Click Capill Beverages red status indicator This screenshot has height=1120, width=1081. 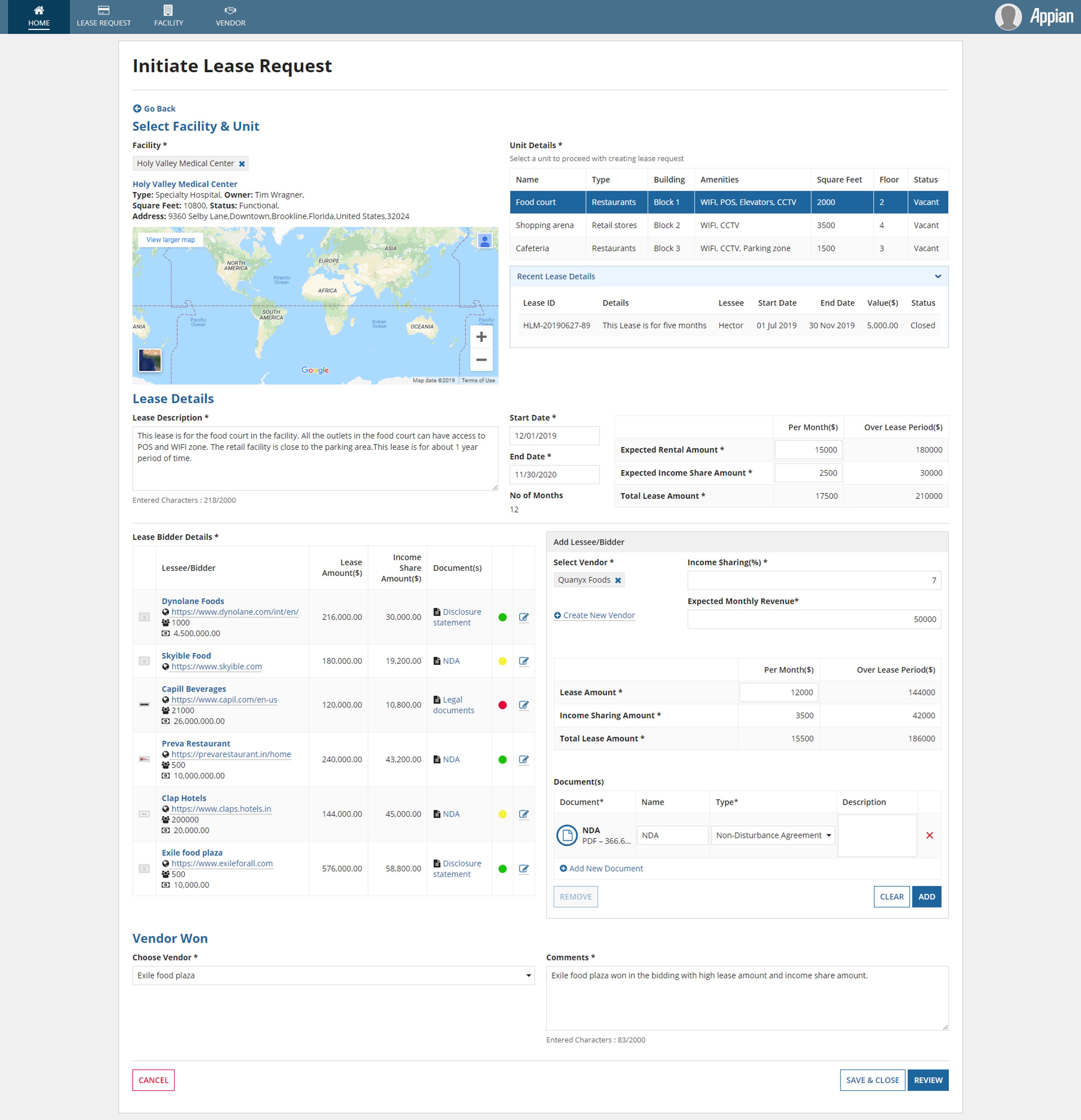tap(502, 705)
